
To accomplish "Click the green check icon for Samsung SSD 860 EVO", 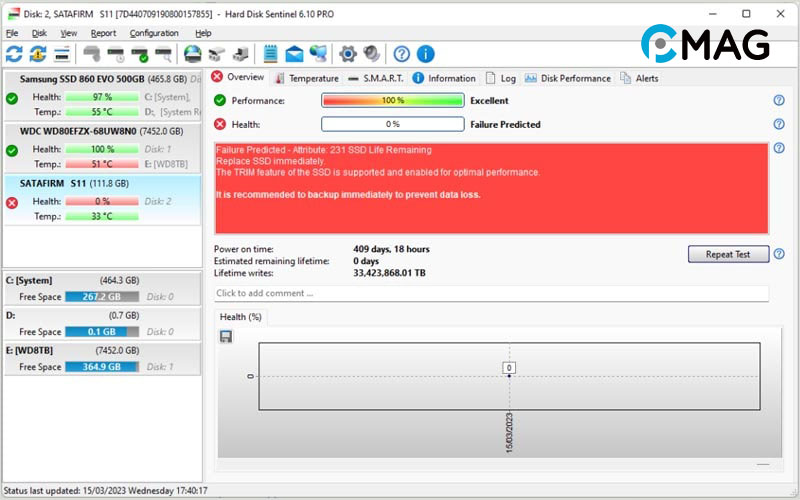I will [x=12, y=98].
